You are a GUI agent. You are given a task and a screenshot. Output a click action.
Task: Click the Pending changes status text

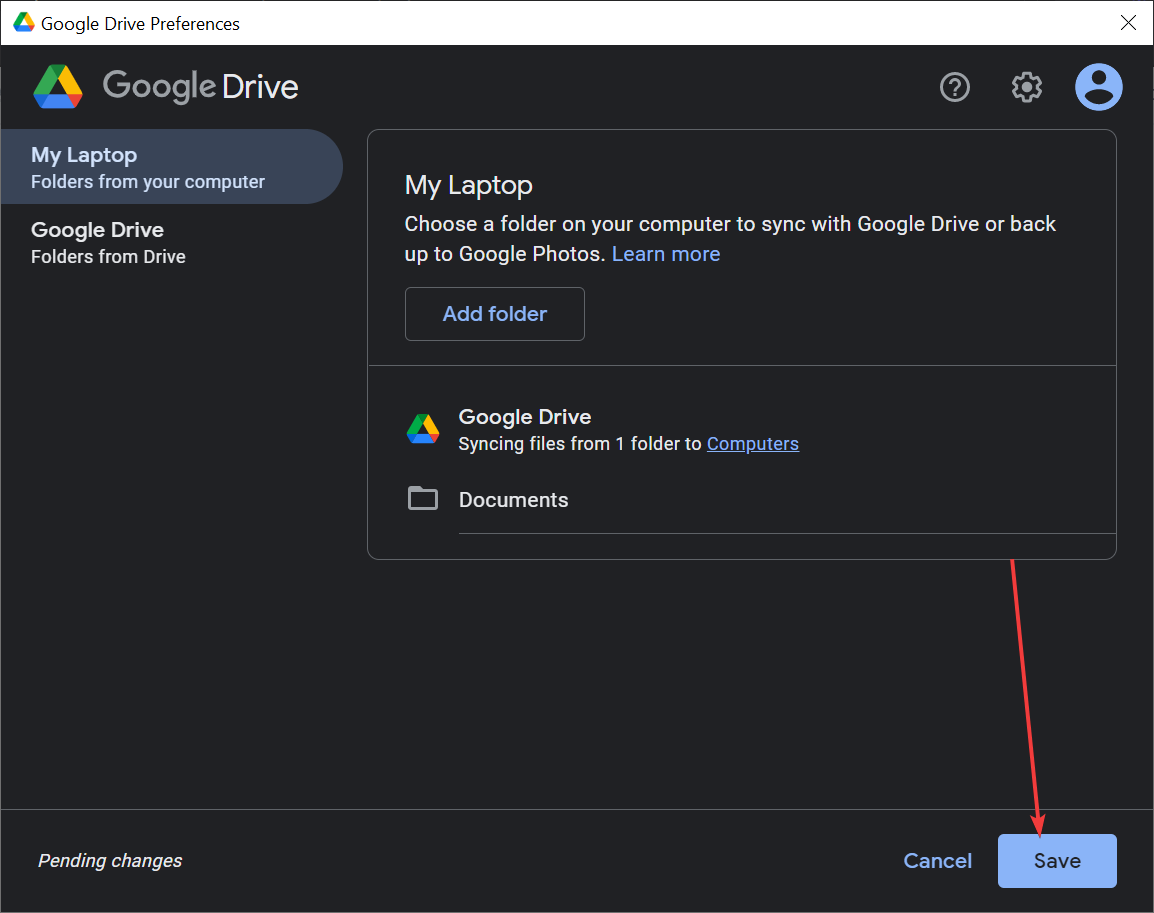click(x=110, y=861)
